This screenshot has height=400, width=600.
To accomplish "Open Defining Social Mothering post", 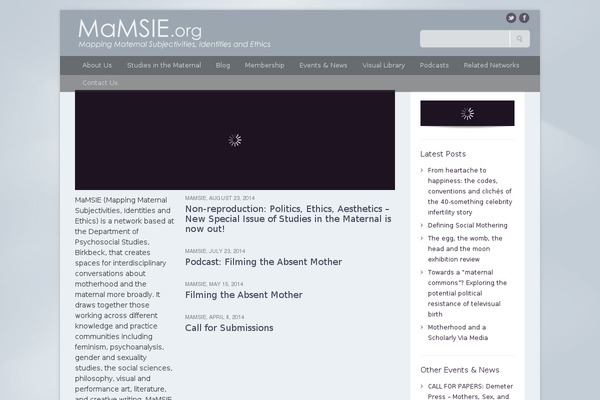I will tap(467, 225).
